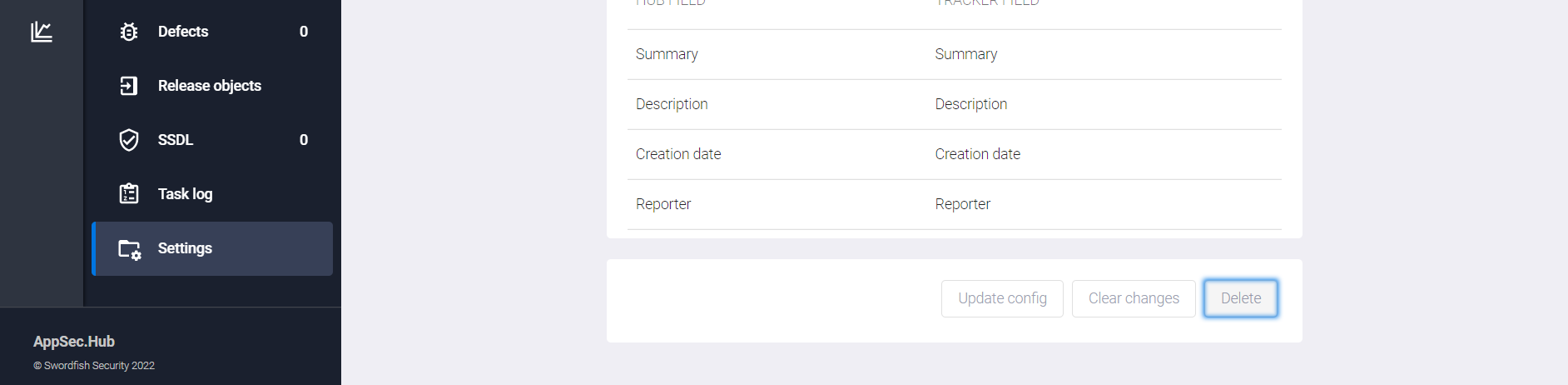Select the Reporter tracker field cell

[x=962, y=204]
